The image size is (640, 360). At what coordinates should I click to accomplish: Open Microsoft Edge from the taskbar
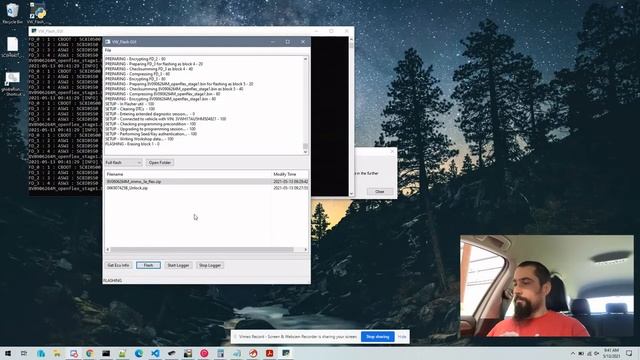[139, 353]
